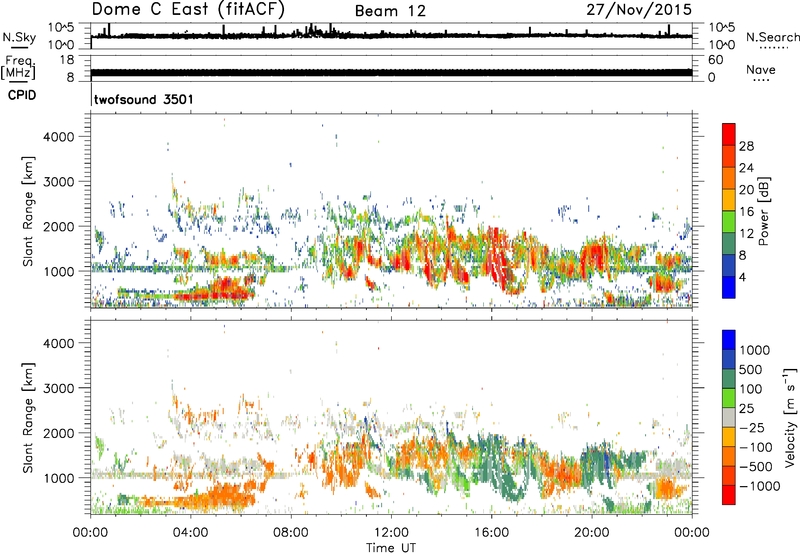This screenshot has height=554, width=800.
Task: Select the 'N.Sky' noise label
Action: 19,37
